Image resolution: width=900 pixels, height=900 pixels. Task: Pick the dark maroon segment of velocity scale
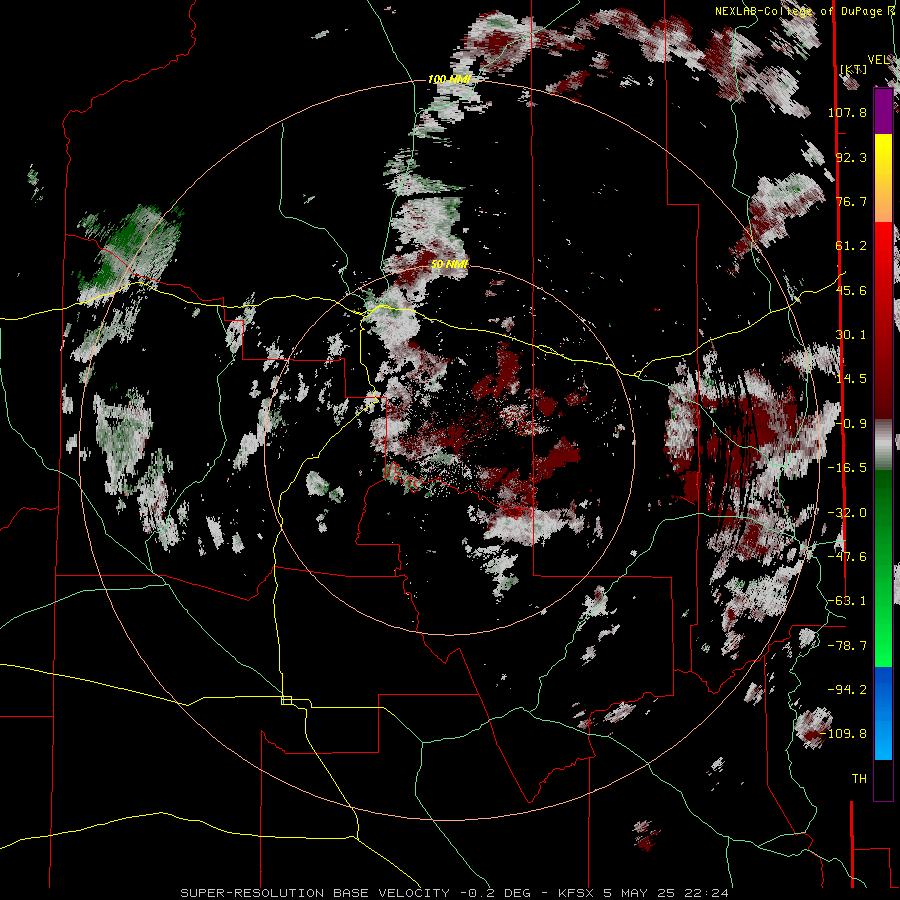(883, 379)
